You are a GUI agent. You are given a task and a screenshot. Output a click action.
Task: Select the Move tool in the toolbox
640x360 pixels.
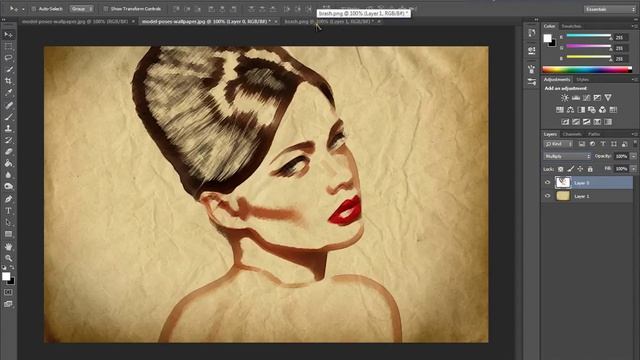point(8,34)
